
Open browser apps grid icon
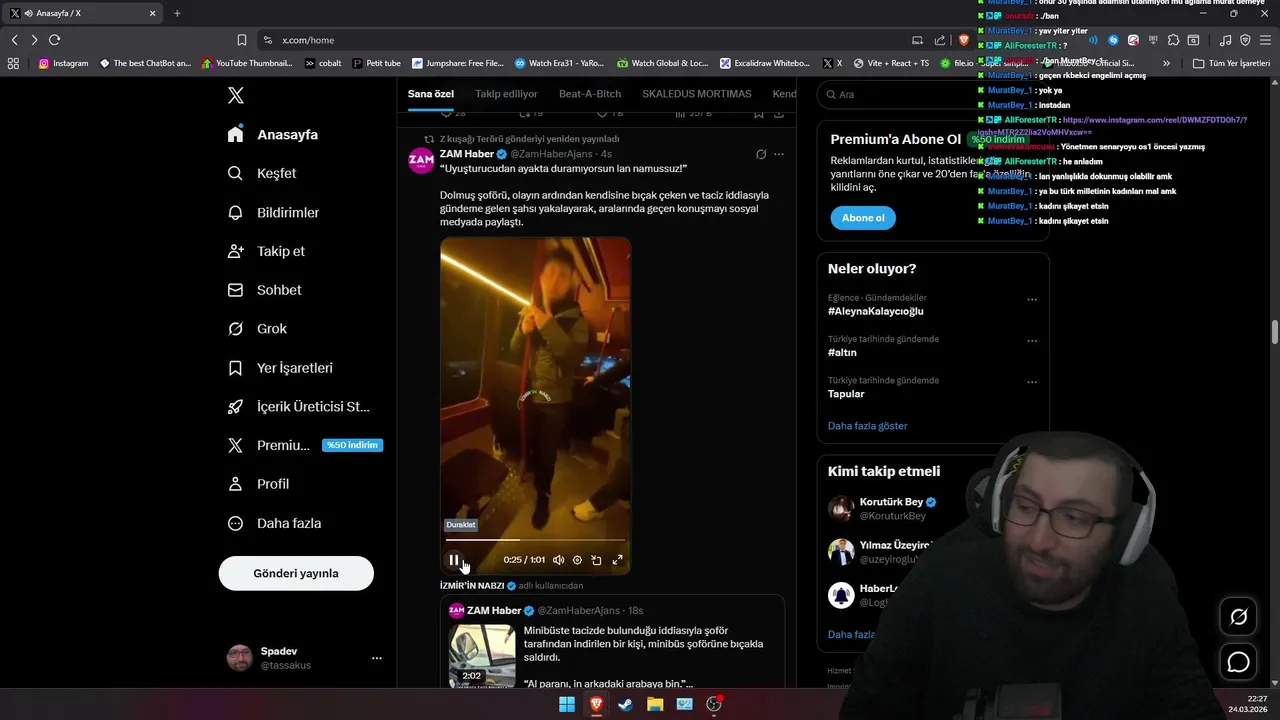click(x=13, y=63)
